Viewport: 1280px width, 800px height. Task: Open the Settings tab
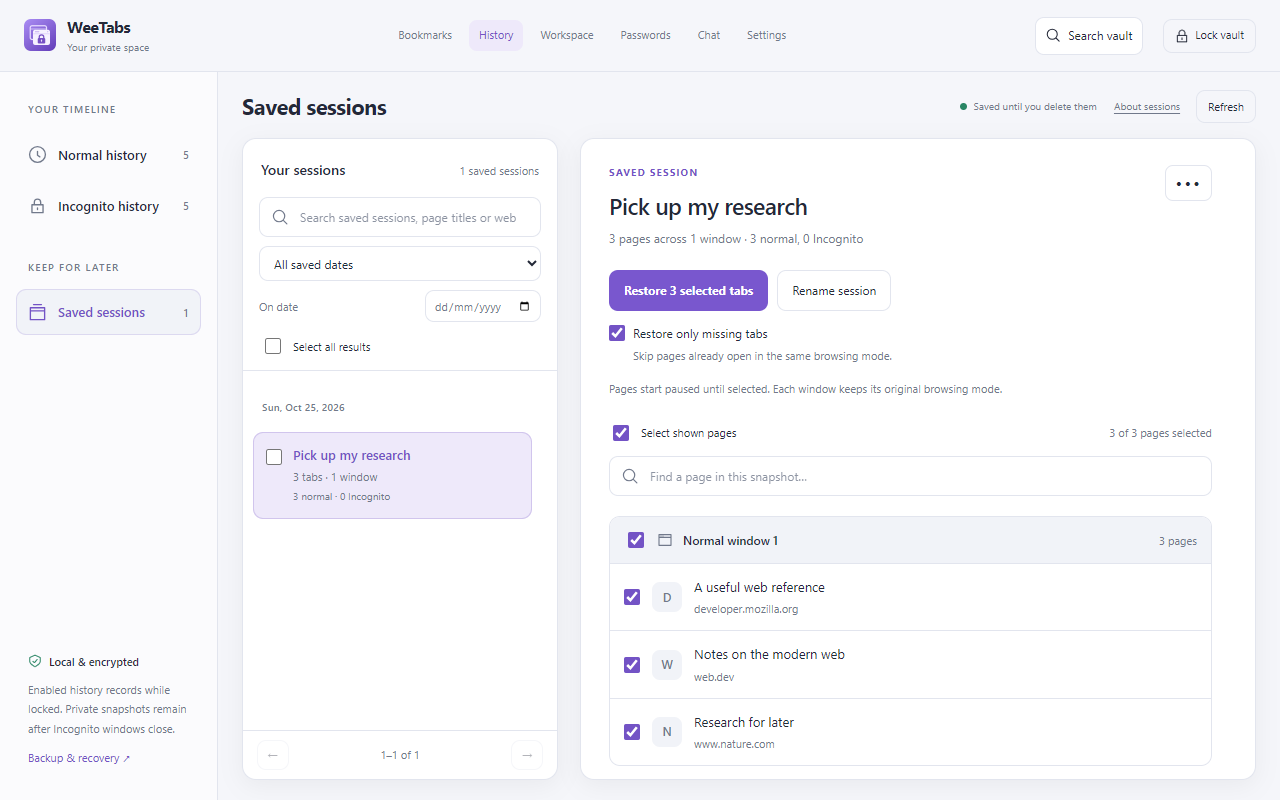pyautogui.click(x=766, y=35)
